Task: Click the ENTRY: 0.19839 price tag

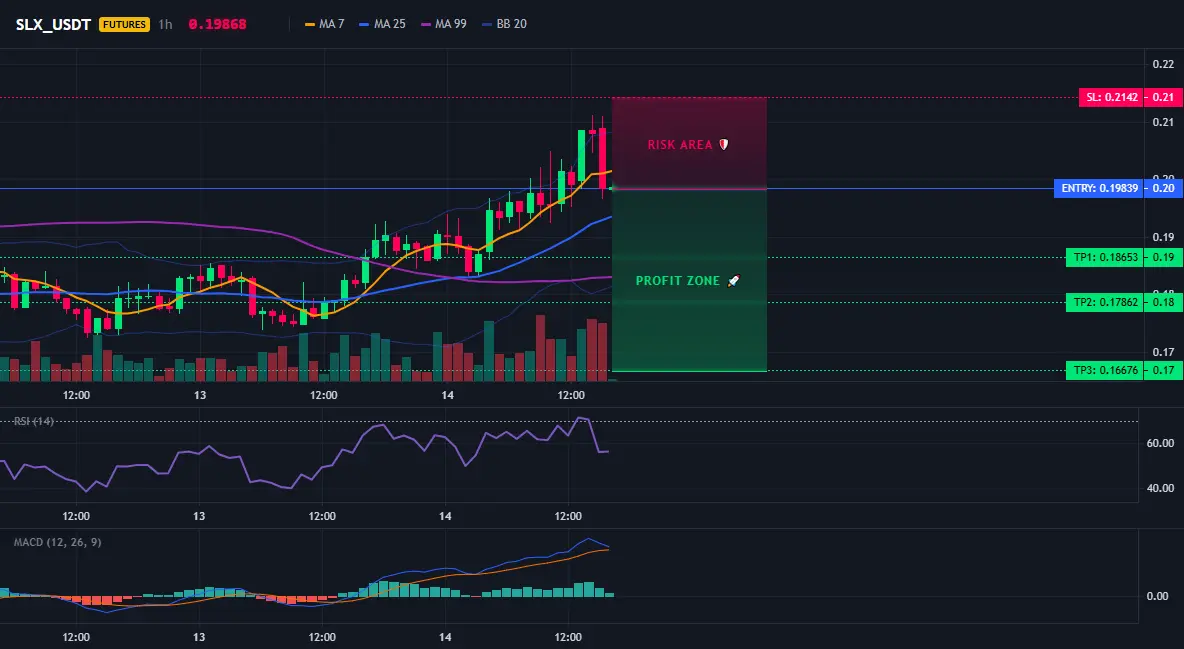Action: 1099,188
